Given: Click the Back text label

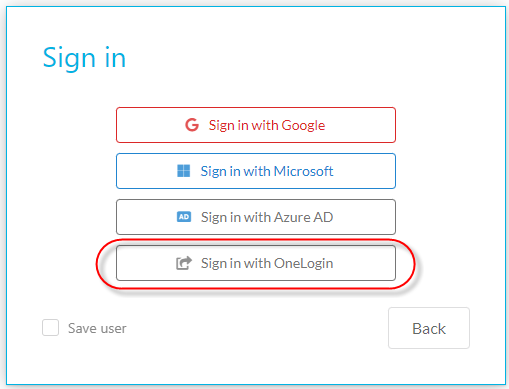Looking at the screenshot, I should click(x=429, y=329).
